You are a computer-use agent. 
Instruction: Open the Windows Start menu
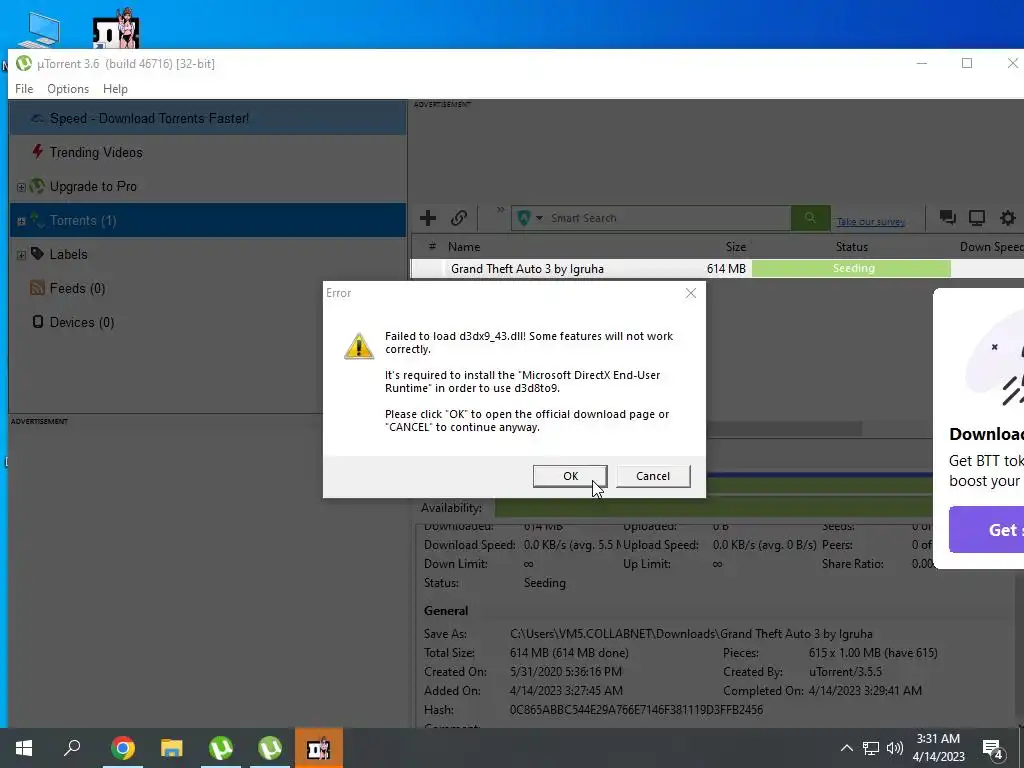[24, 748]
